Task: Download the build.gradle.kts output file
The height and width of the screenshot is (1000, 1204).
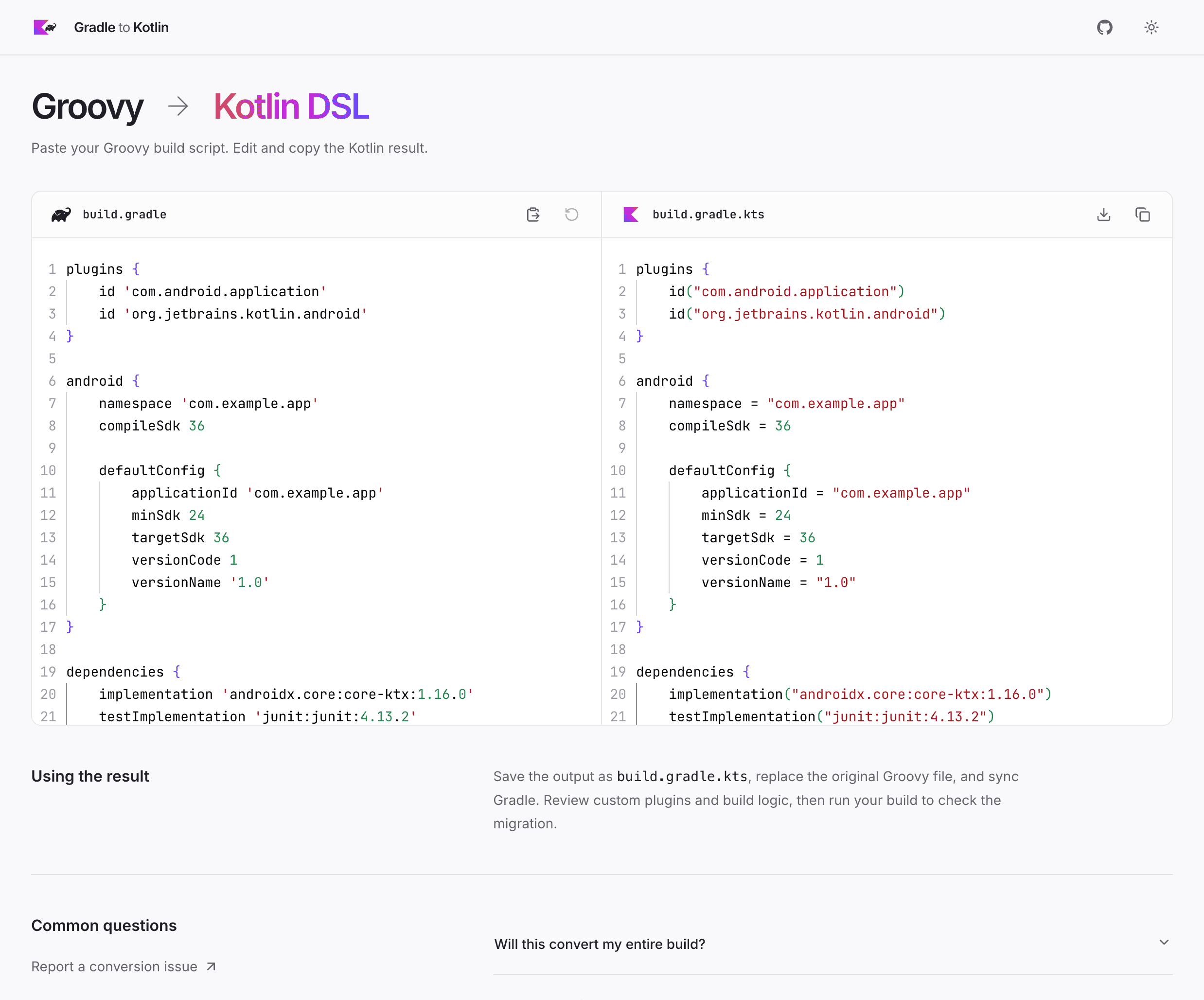Action: [x=1104, y=214]
